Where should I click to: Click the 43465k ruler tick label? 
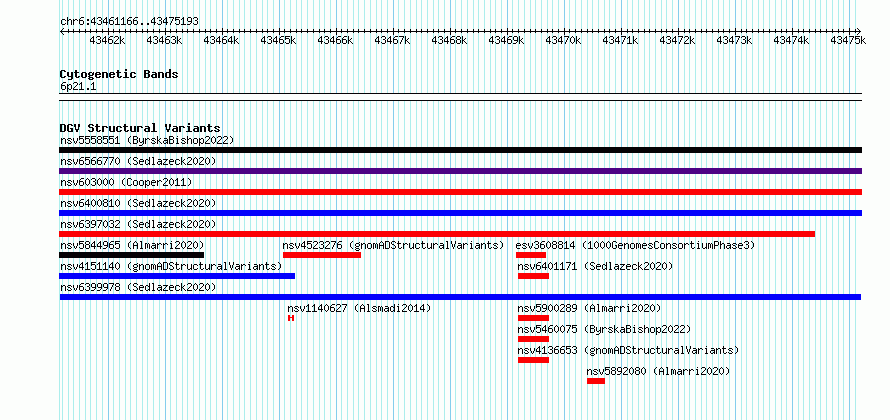(x=278, y=40)
